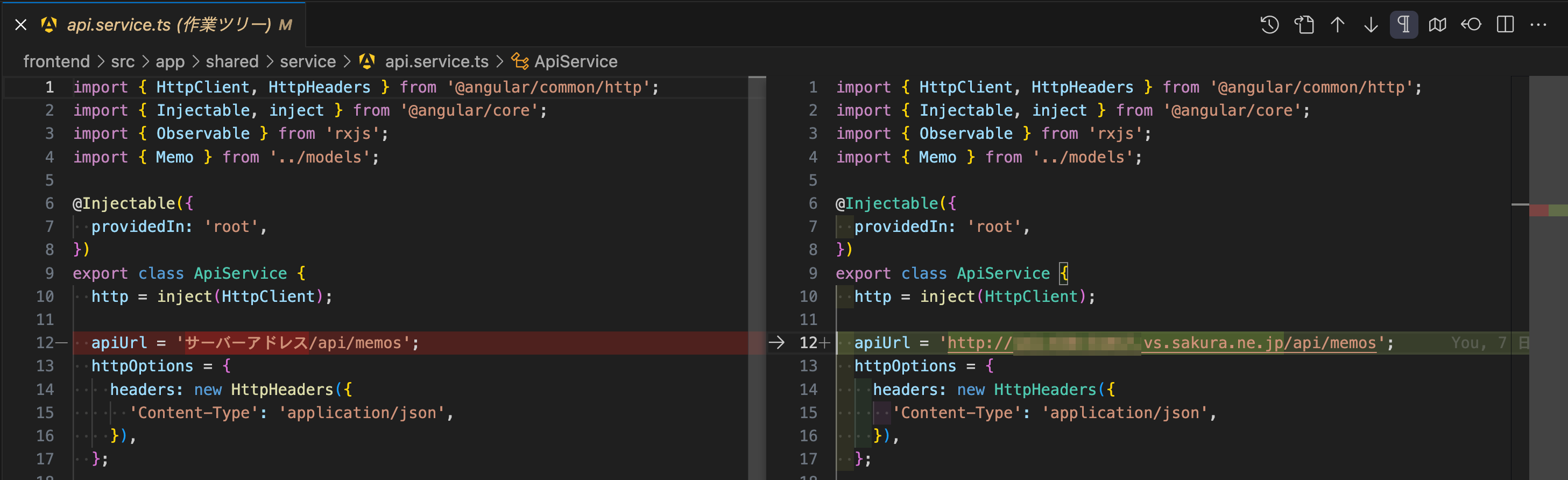1568x480 pixels.
Task: Click 'ApiService' class name in left pane line 9
Action: (241, 274)
